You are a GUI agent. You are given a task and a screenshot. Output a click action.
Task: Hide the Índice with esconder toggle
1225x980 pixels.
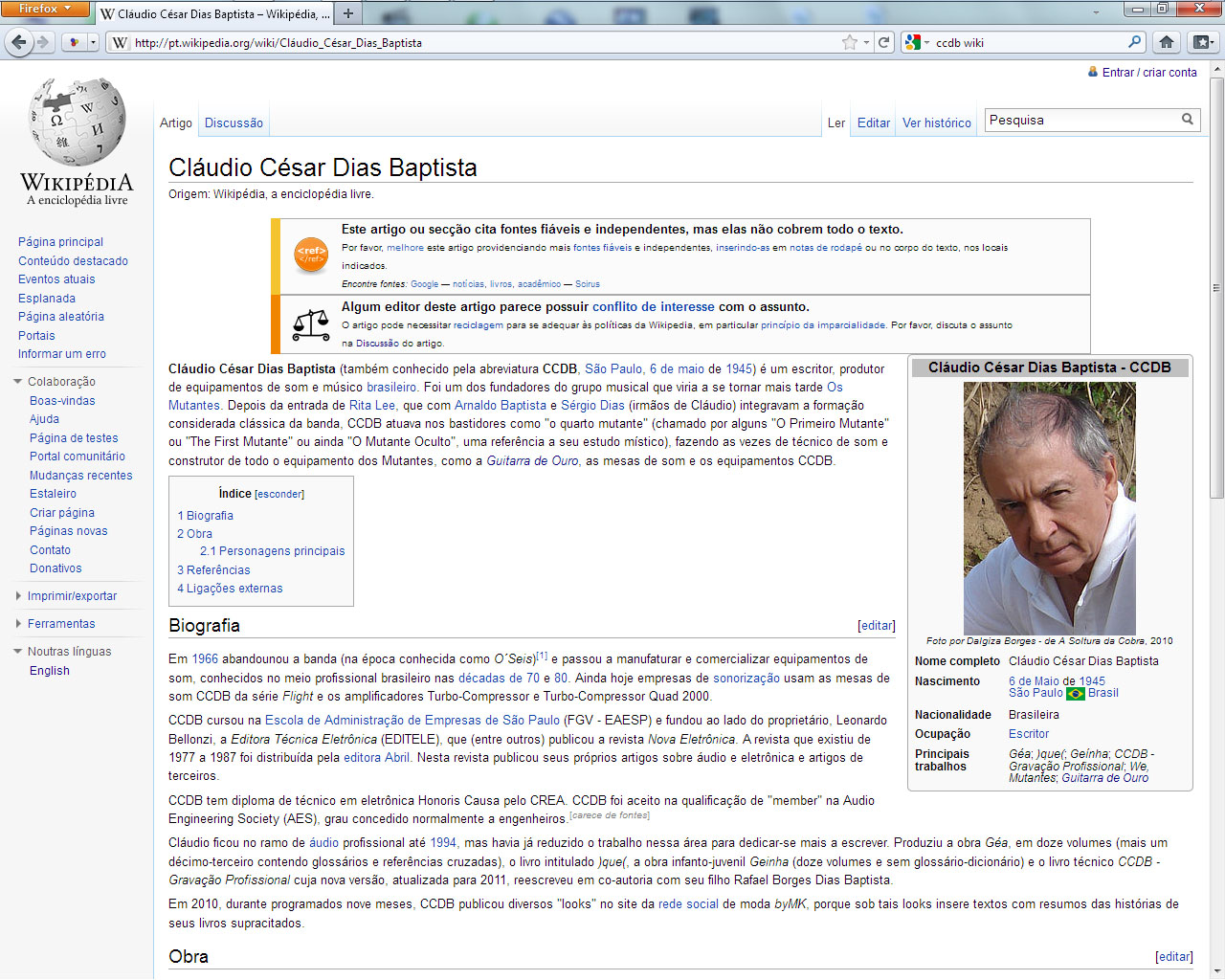[x=279, y=494]
